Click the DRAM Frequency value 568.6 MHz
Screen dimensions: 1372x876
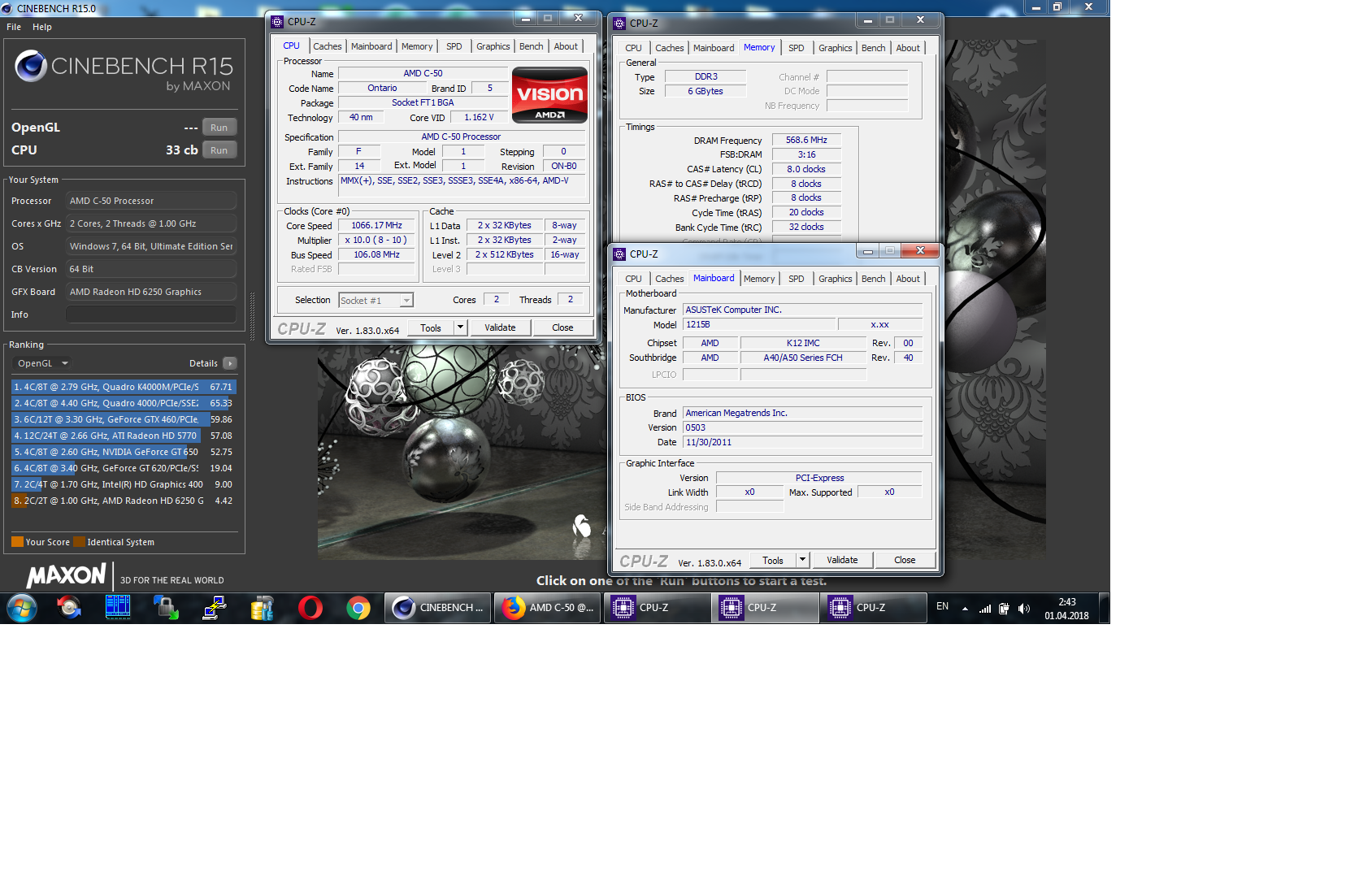click(806, 140)
